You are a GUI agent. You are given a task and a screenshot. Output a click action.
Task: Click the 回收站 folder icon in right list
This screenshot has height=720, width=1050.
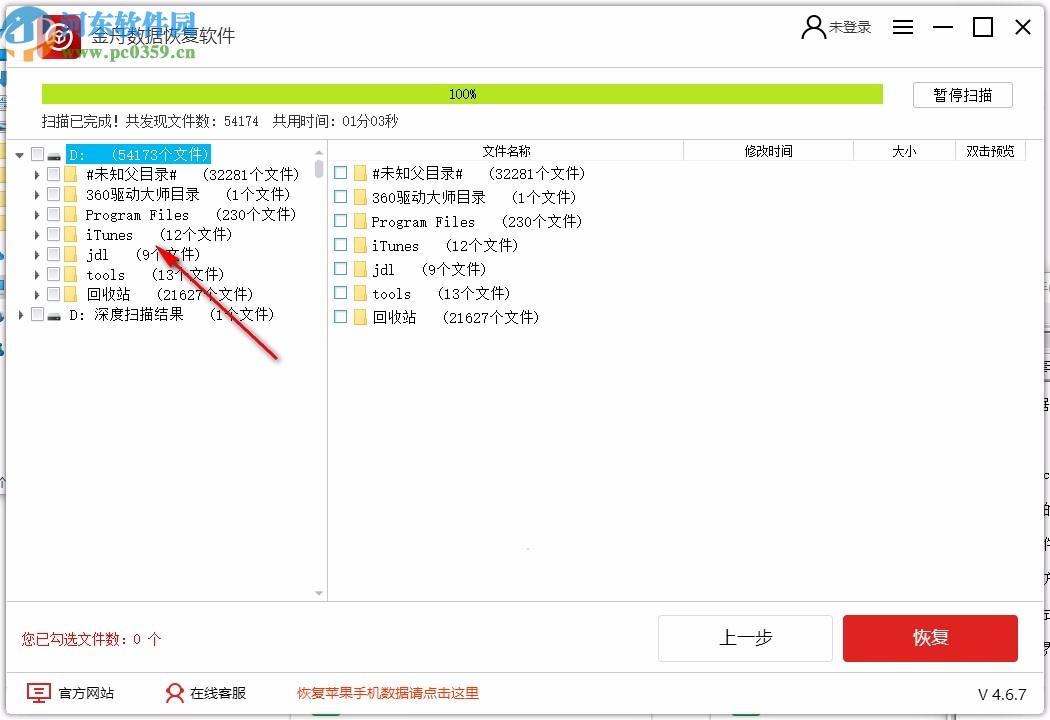click(359, 317)
